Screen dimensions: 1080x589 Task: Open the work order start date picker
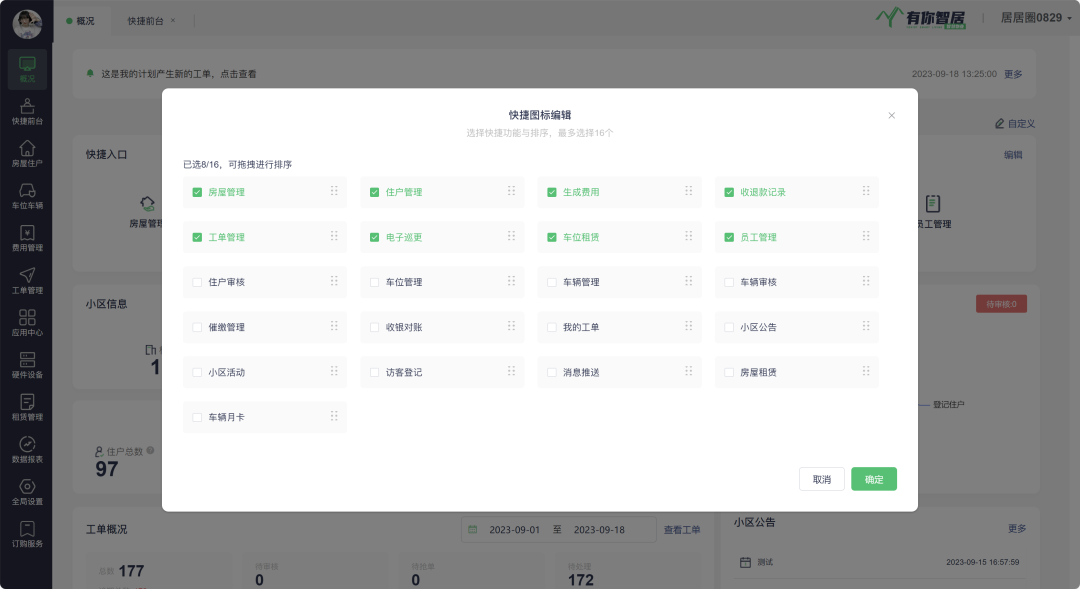(x=514, y=529)
